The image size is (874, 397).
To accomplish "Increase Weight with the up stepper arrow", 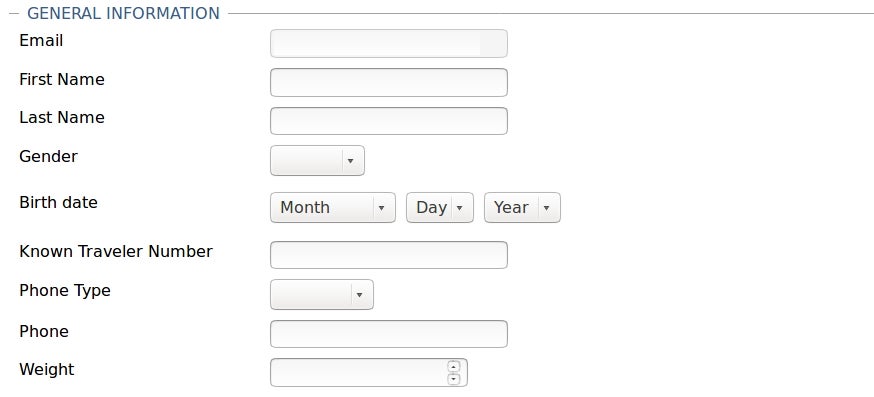I will [454, 367].
